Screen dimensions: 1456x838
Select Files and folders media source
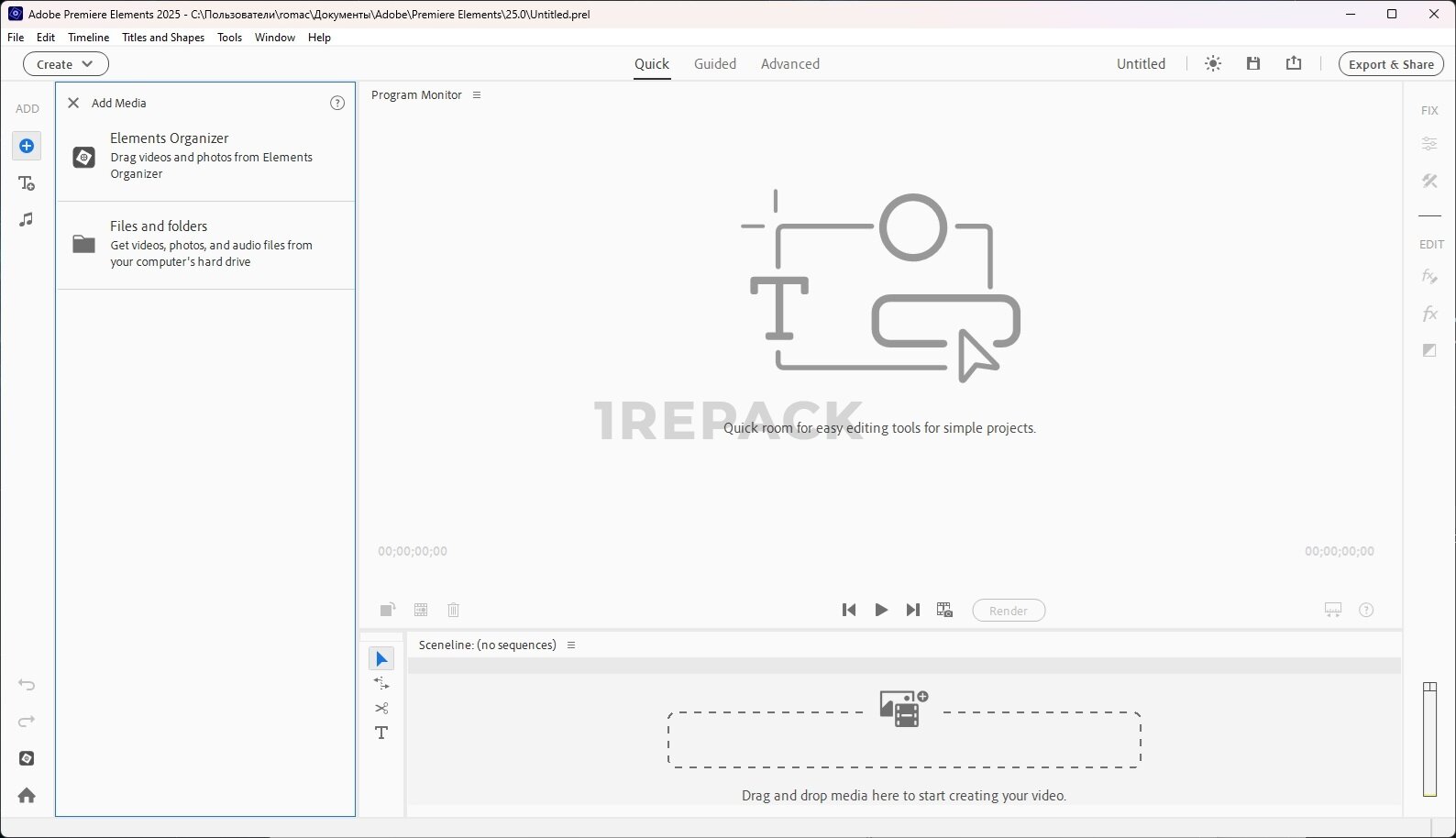pyautogui.click(x=205, y=244)
